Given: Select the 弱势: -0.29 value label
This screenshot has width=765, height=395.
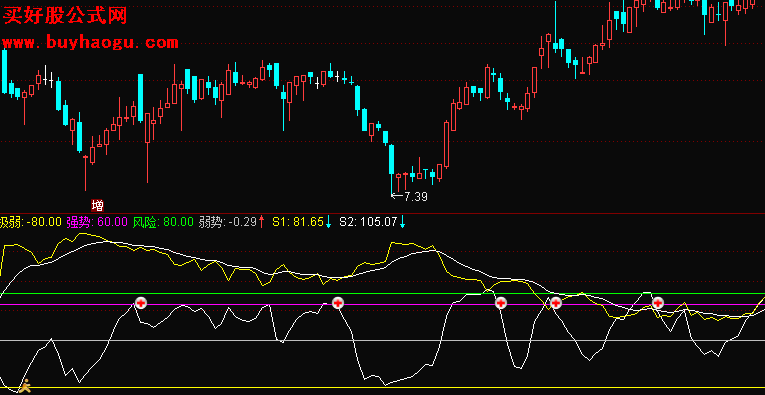Looking at the screenshot, I should [228, 222].
